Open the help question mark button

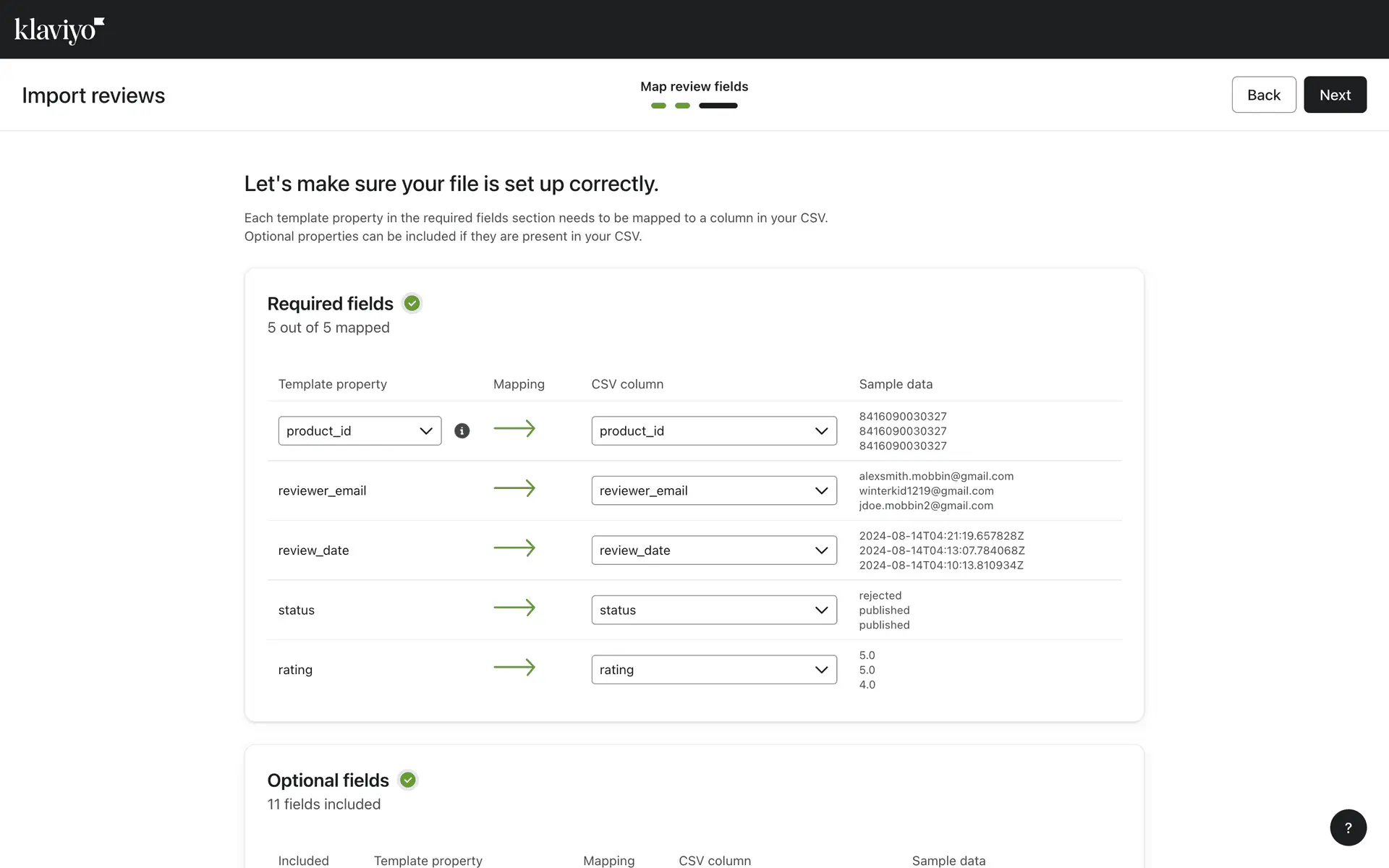click(1348, 827)
